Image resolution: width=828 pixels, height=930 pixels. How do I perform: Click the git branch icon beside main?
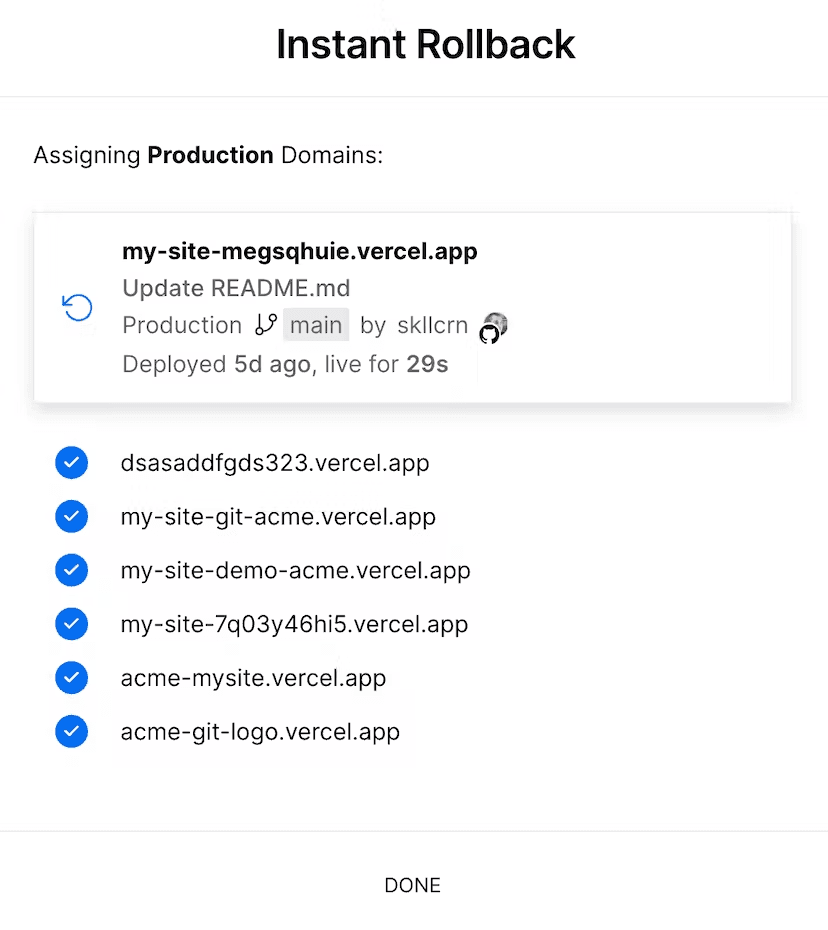point(266,325)
